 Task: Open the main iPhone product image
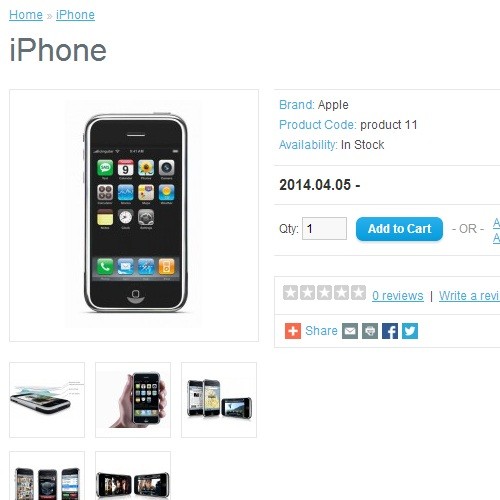coord(134,215)
